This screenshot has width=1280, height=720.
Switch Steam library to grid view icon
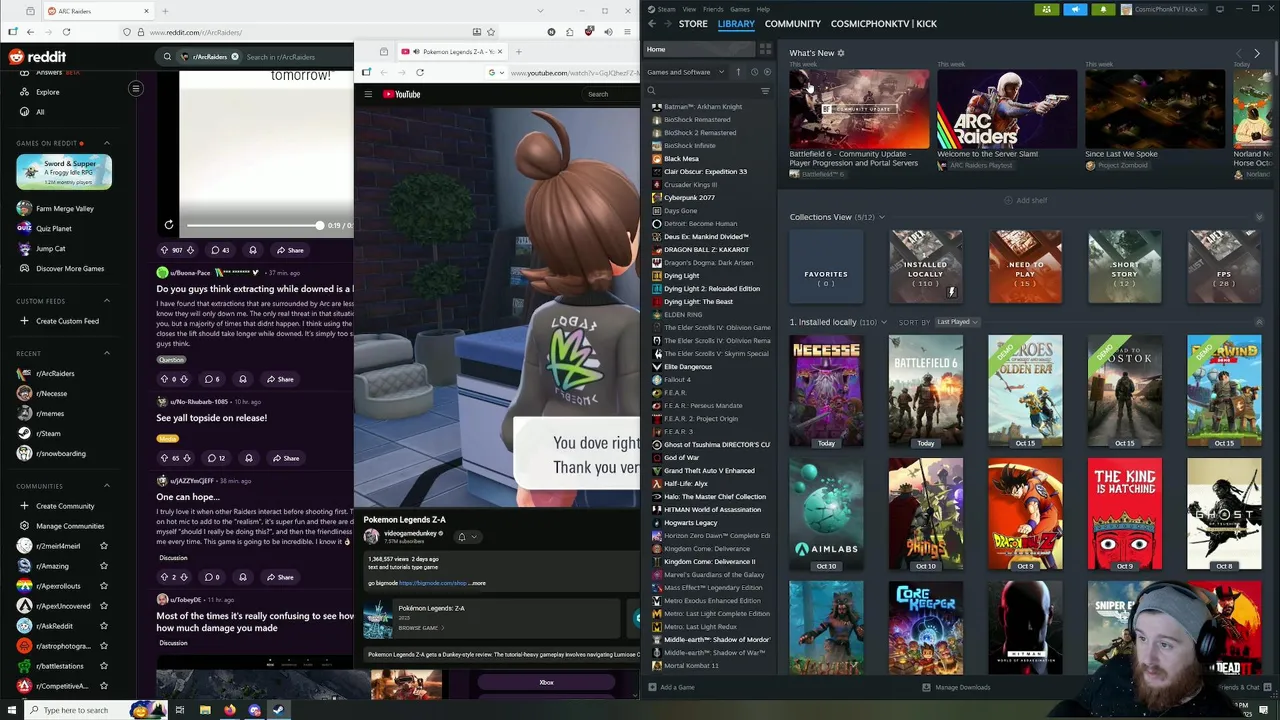766,49
